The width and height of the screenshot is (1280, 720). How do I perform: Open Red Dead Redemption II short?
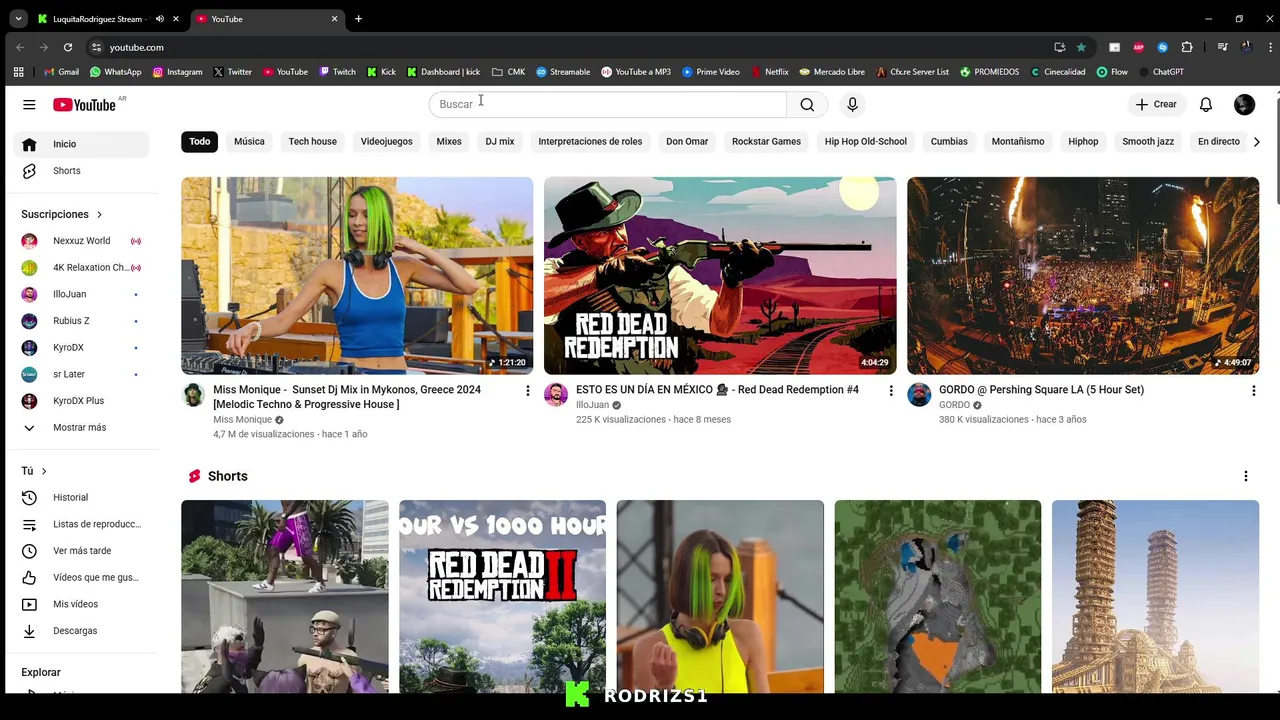(x=503, y=596)
